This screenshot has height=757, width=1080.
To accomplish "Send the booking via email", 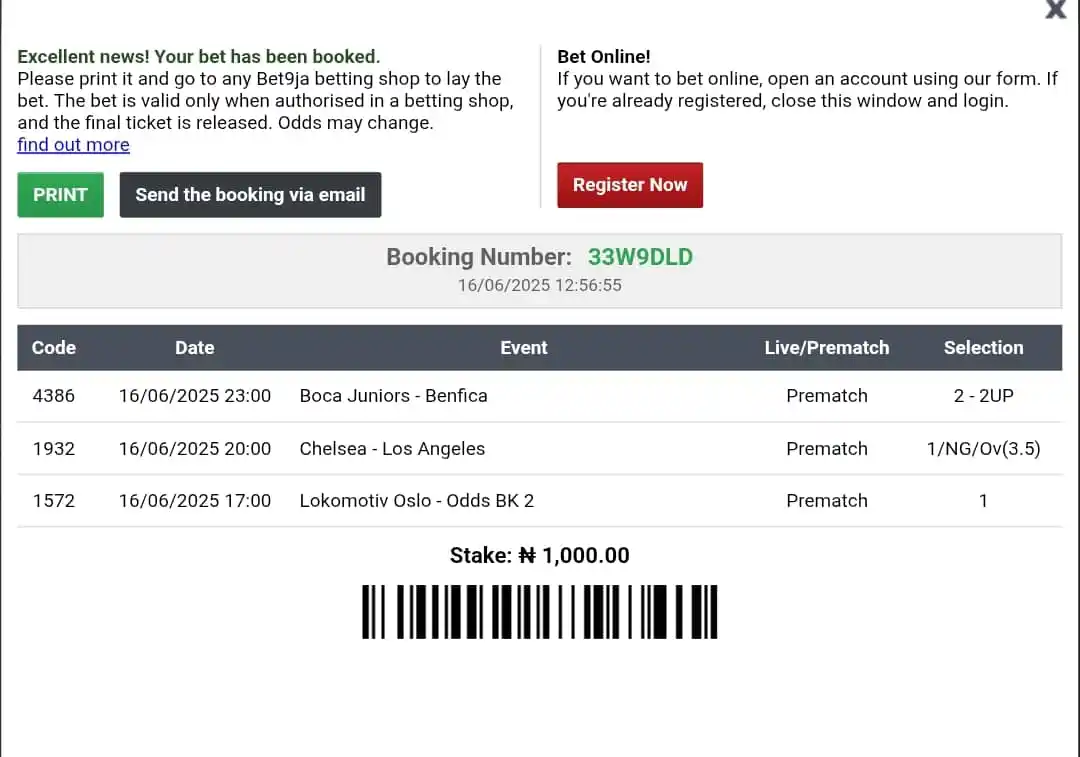I will pos(250,195).
